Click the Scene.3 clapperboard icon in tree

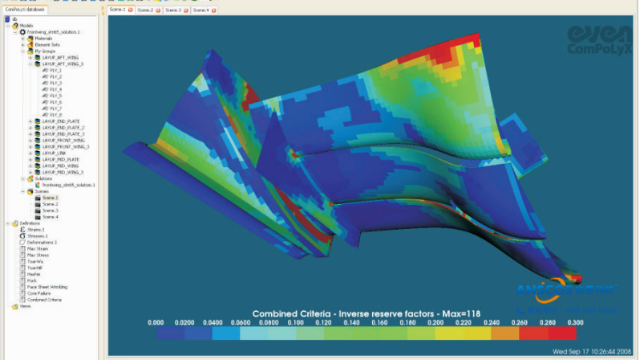point(38,211)
